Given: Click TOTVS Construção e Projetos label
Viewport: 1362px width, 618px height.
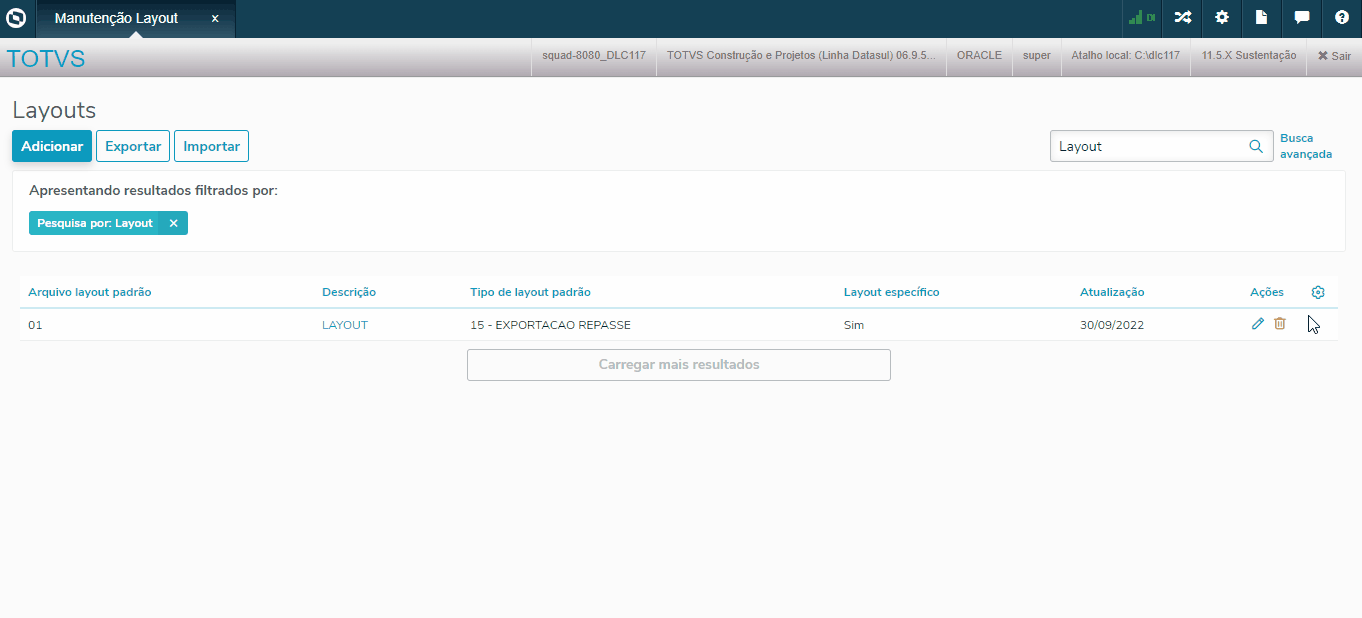Looking at the screenshot, I should 801,56.
